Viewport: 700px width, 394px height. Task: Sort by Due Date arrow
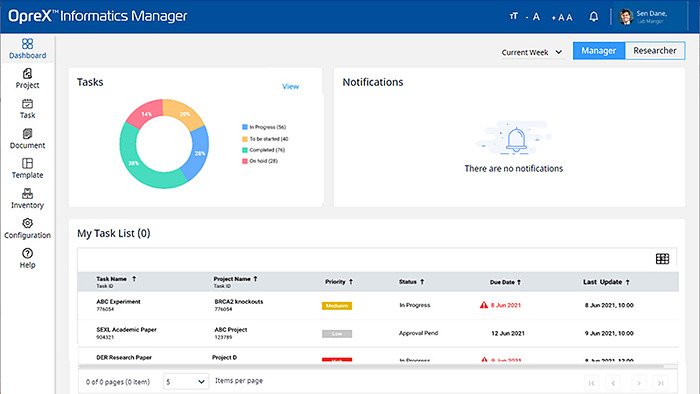[x=519, y=282]
